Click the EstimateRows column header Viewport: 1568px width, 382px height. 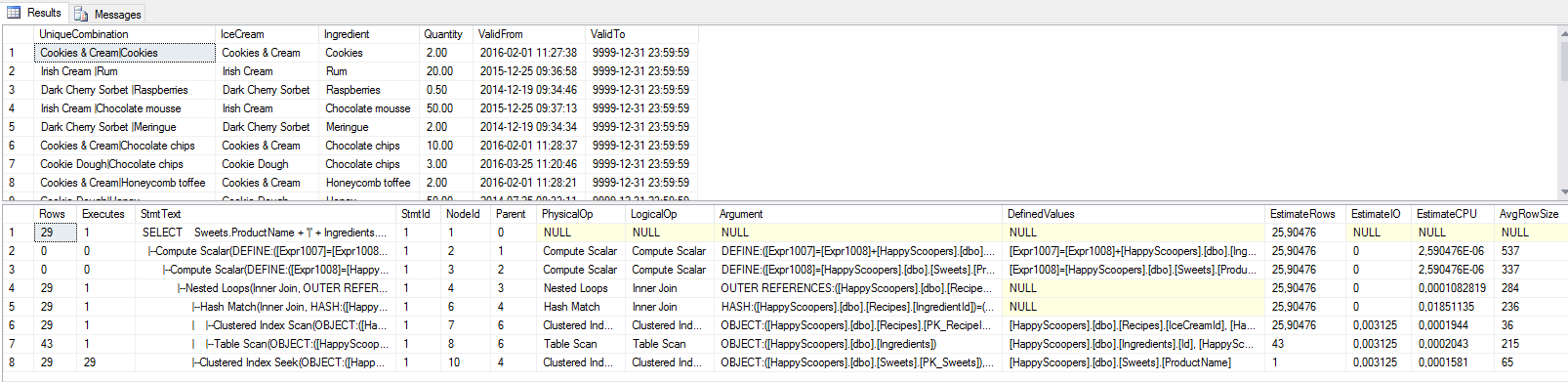tap(1305, 214)
